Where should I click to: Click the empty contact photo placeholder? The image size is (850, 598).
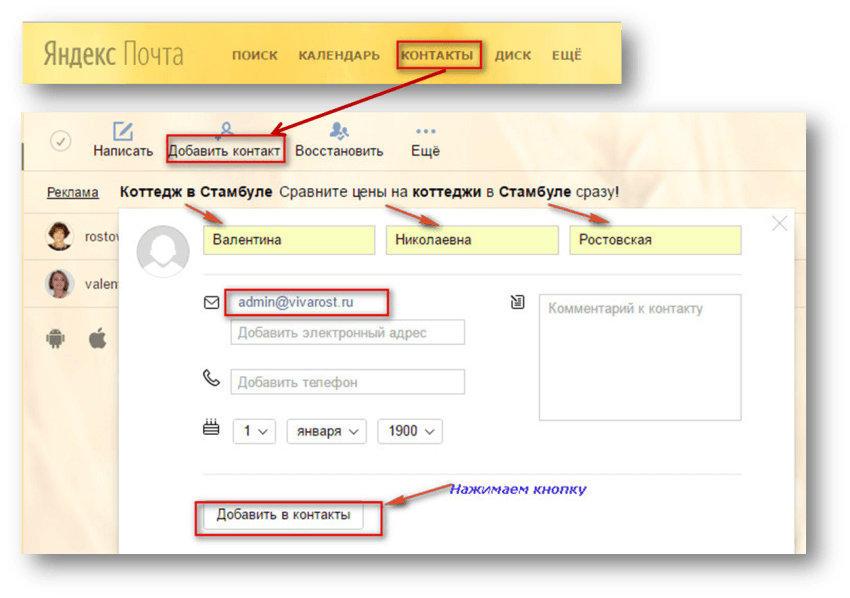tap(163, 252)
